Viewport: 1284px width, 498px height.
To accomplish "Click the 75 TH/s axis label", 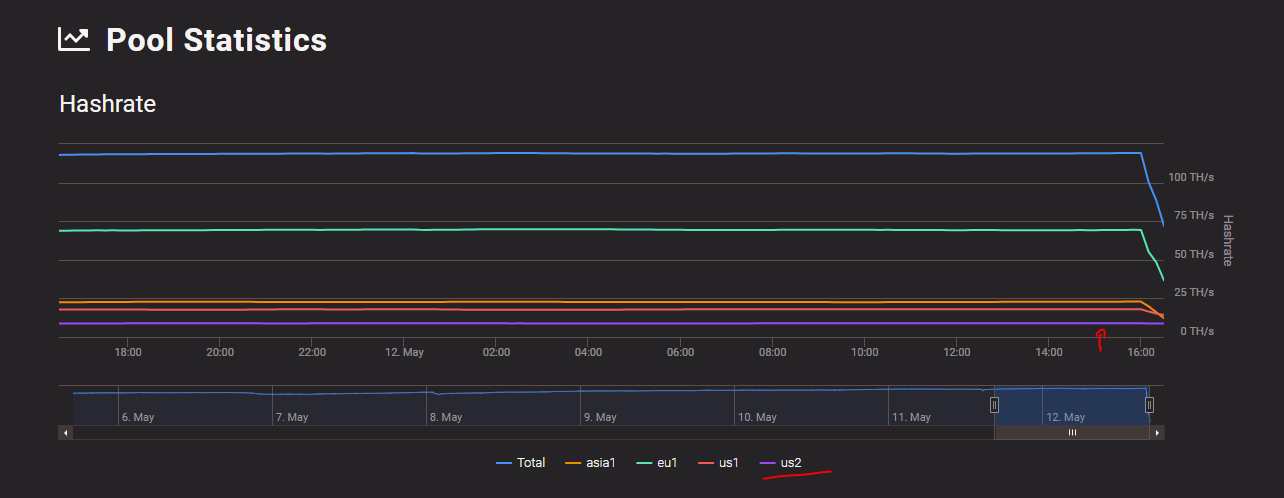I will point(1194,215).
